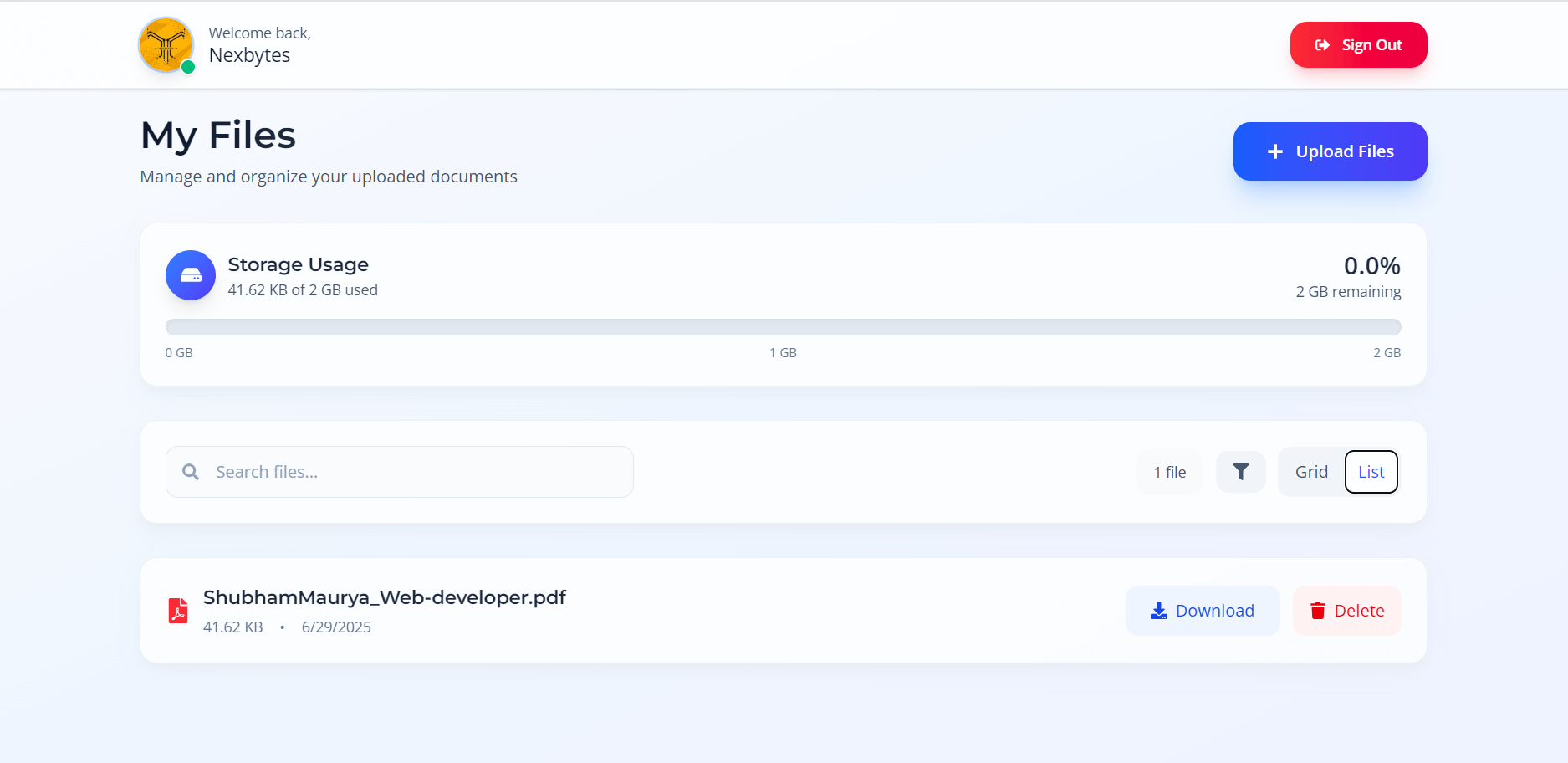The width and height of the screenshot is (1568, 763).
Task: Click the plus icon in Upload Files
Action: 1274,151
